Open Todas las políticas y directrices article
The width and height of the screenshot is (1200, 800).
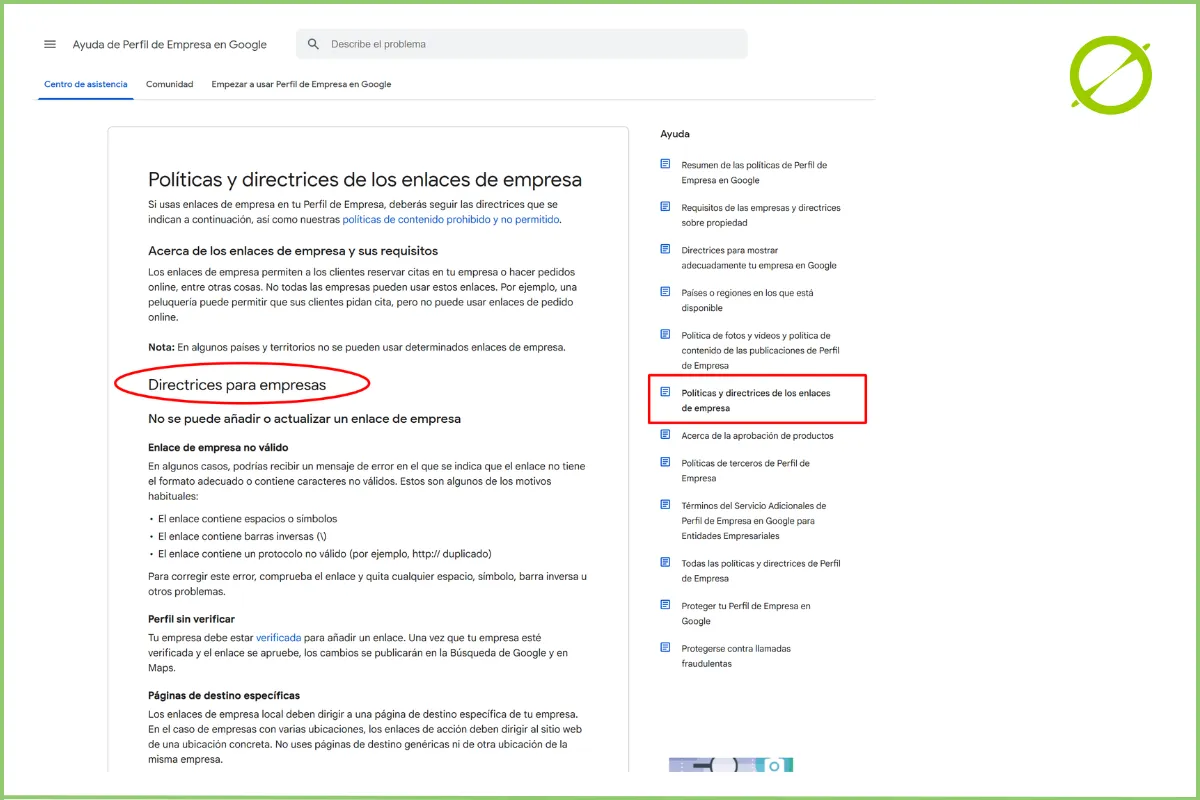[x=760, y=570]
